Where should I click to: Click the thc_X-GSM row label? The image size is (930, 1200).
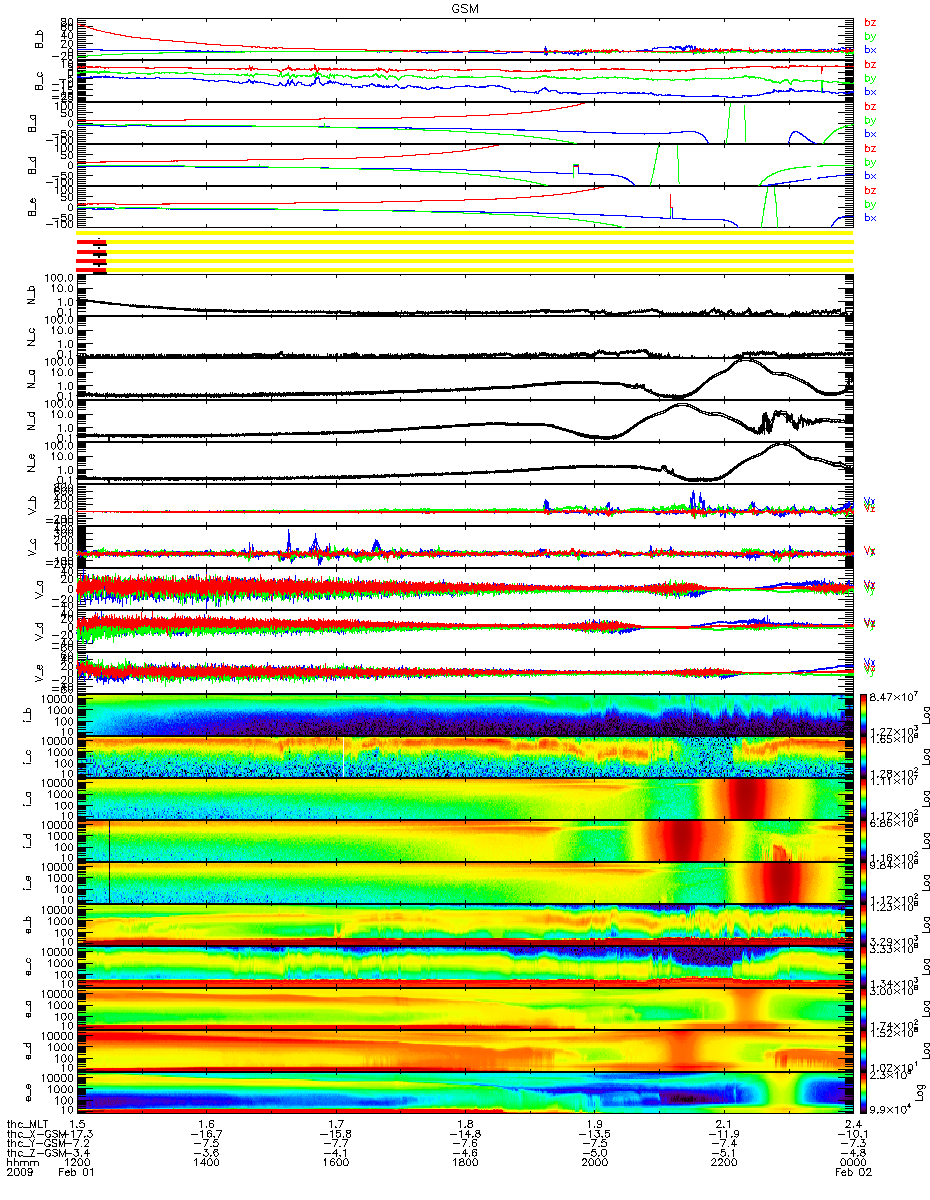tap(38, 1135)
